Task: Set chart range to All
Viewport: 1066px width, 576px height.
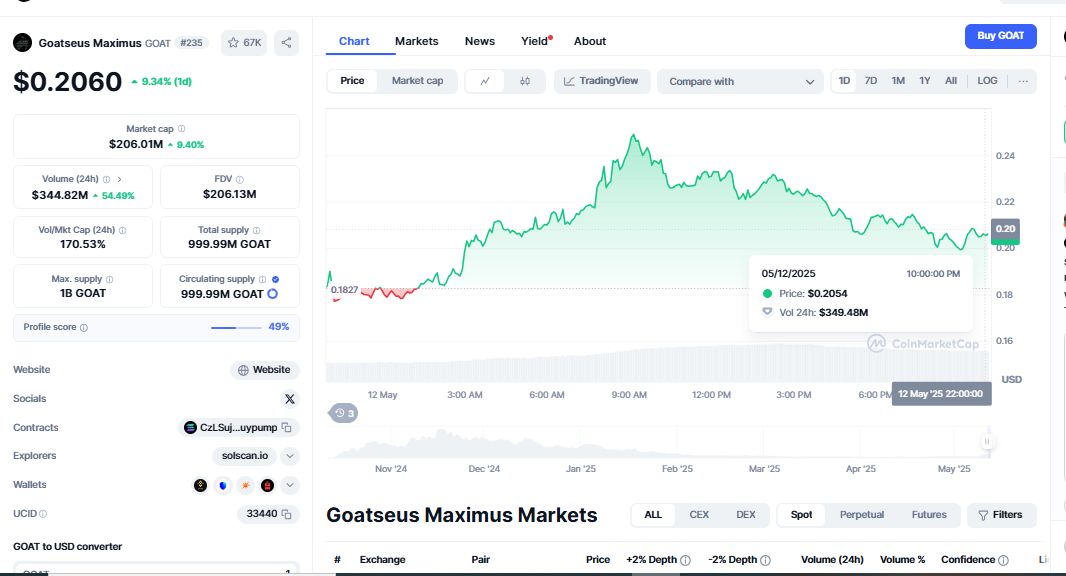Action: coord(951,81)
